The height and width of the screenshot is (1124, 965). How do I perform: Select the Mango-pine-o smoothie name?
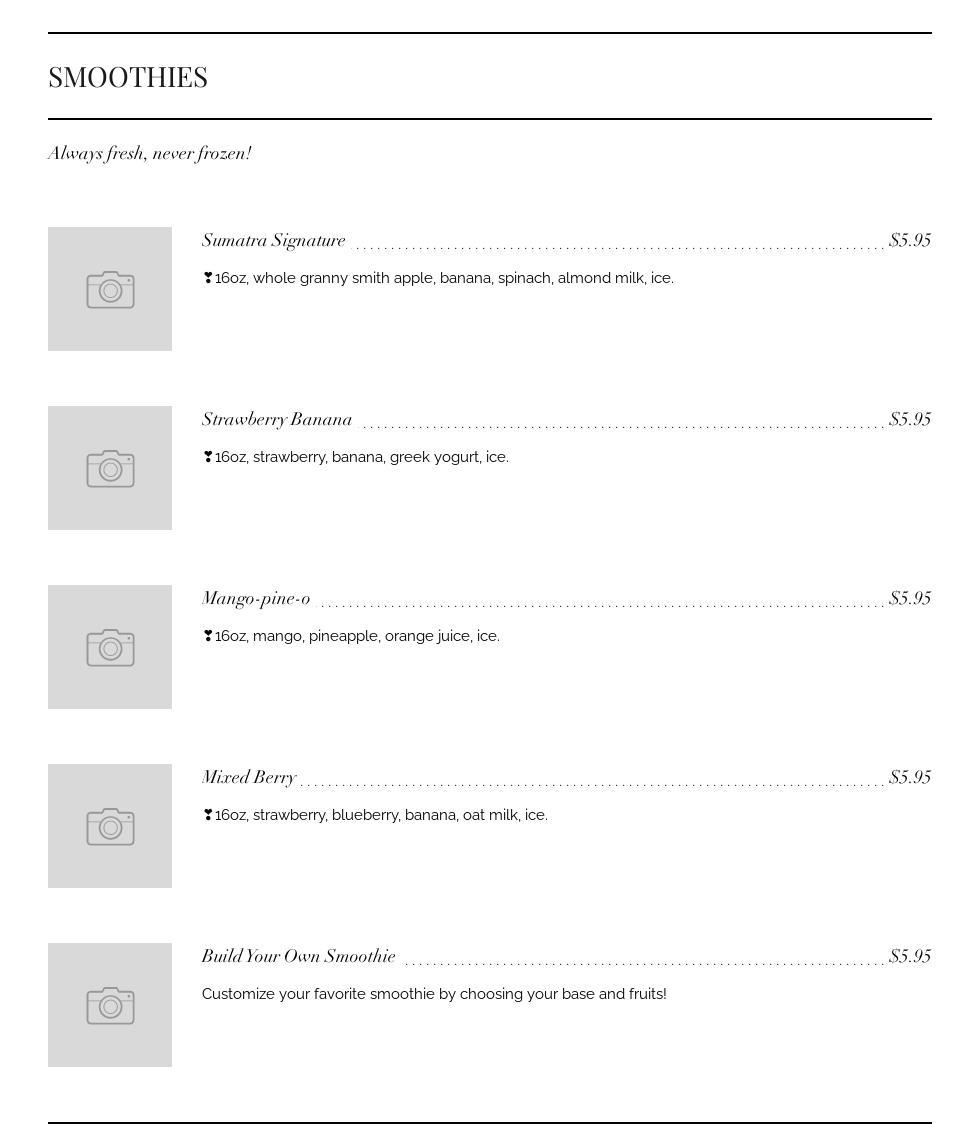(x=256, y=599)
